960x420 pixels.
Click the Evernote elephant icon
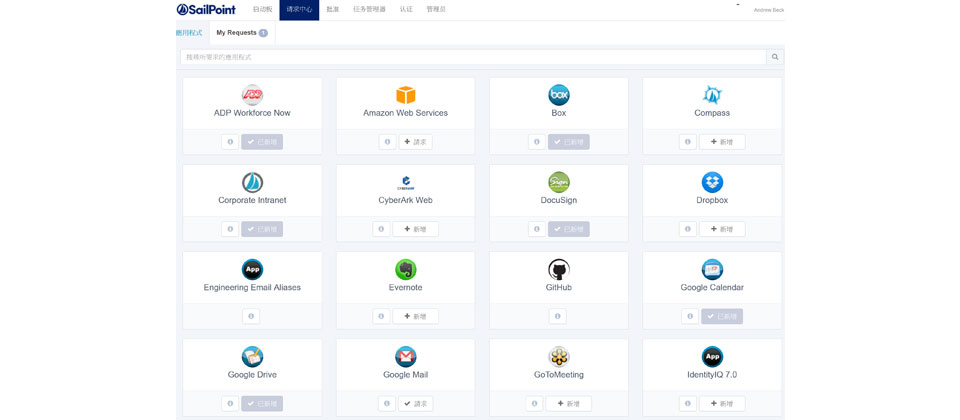pyautogui.click(x=405, y=269)
